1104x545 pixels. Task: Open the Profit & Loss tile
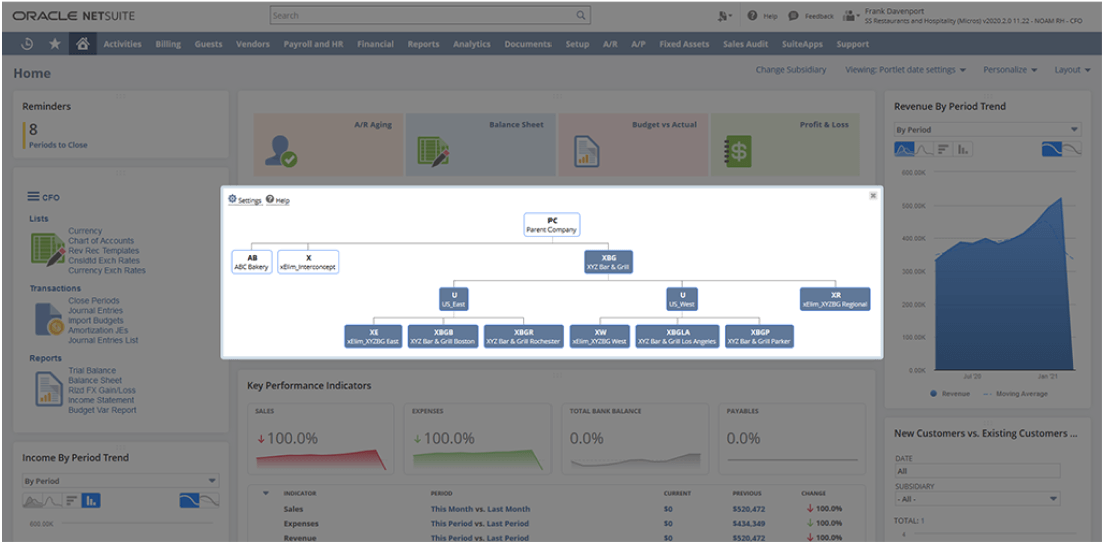785,144
